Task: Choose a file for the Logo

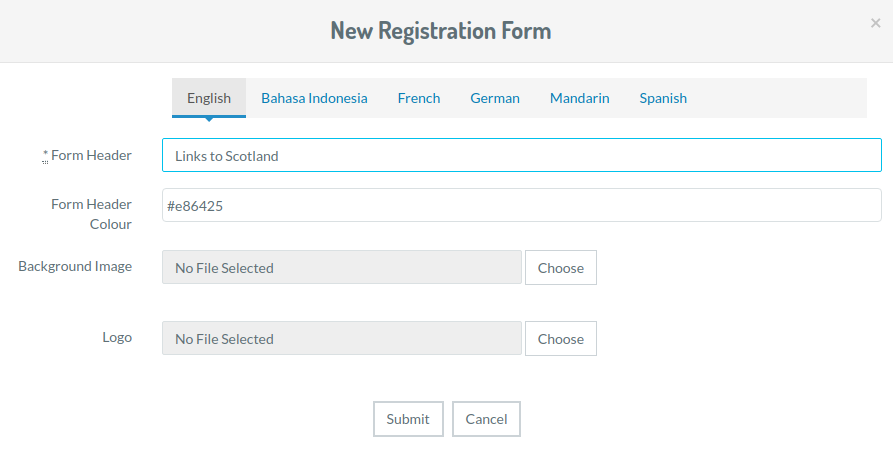Action: click(x=560, y=339)
